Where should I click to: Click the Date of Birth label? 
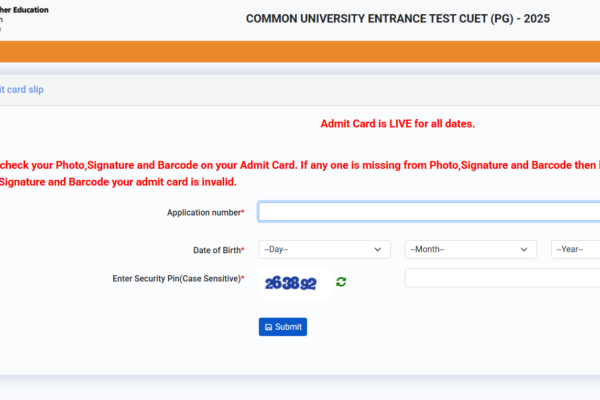(218, 250)
